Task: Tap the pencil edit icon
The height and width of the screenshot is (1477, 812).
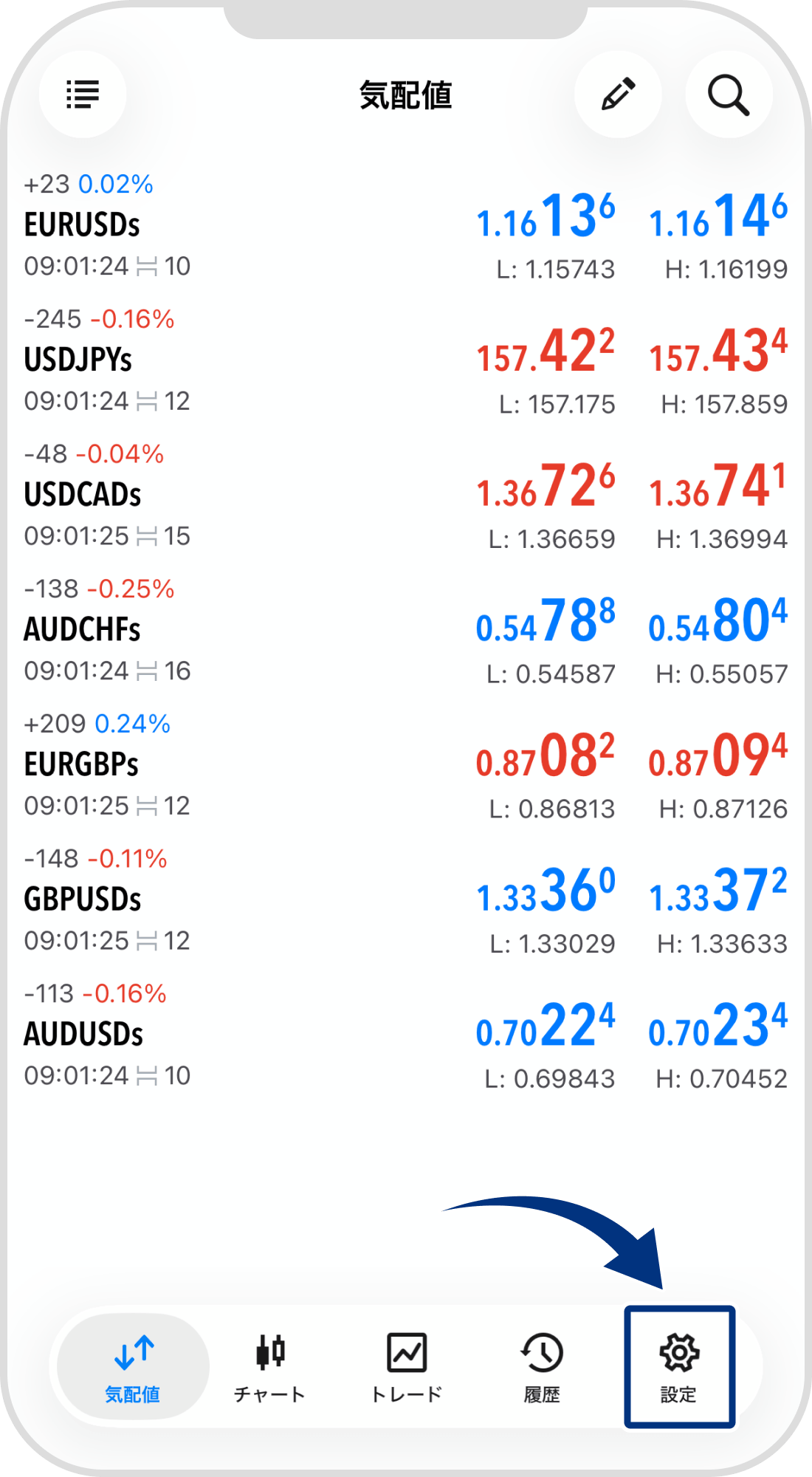Action: (618, 95)
